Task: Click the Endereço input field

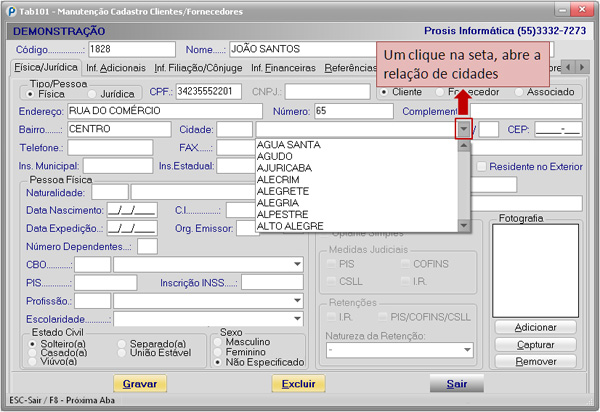Action: click(165, 111)
